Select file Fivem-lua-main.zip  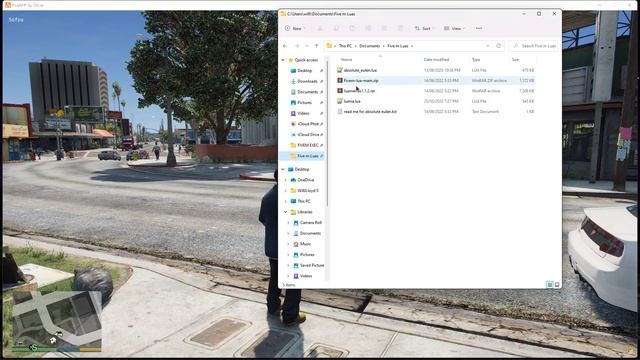[x=361, y=80]
